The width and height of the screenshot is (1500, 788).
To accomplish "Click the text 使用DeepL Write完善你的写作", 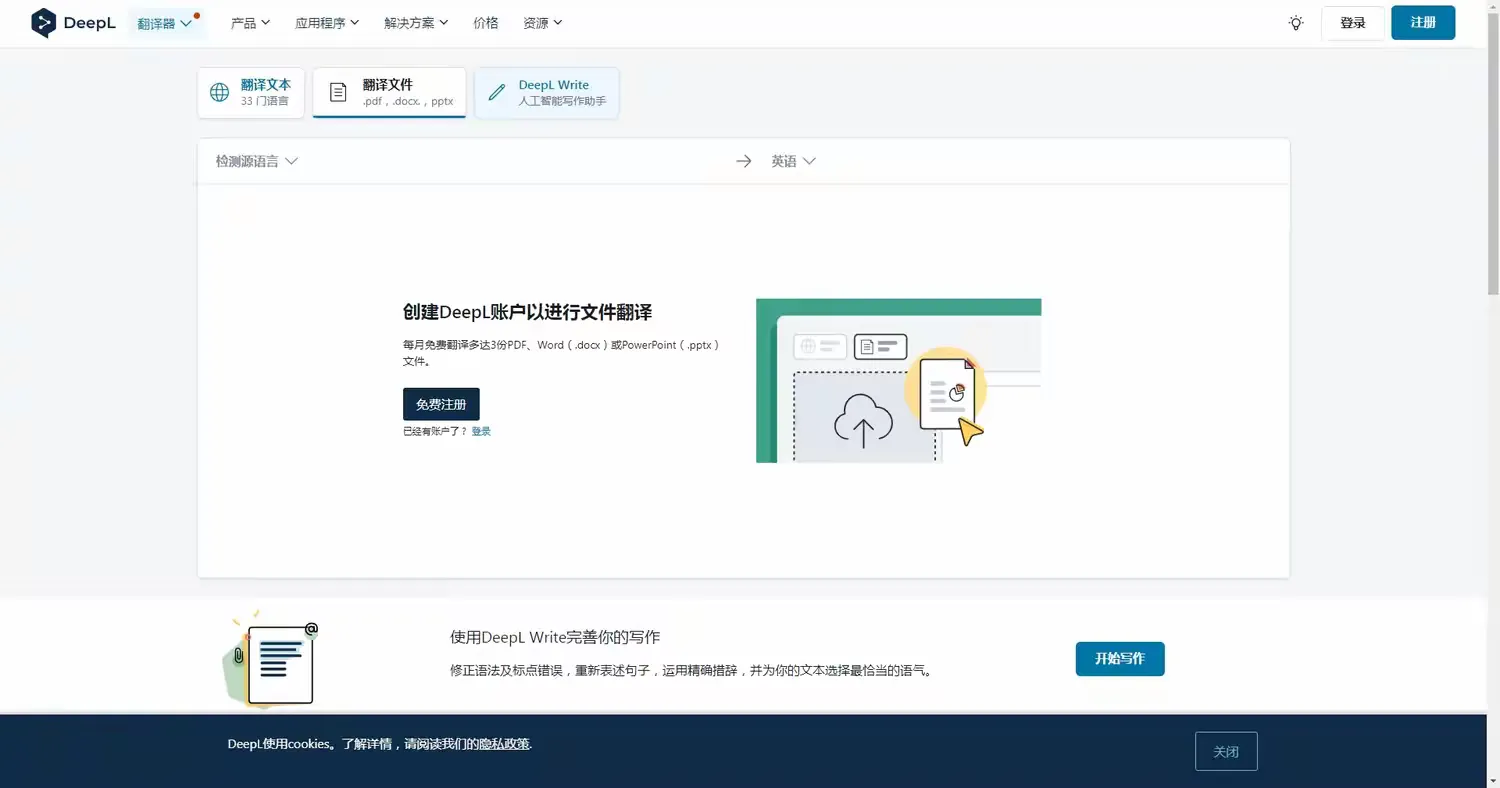I will 555,637.
